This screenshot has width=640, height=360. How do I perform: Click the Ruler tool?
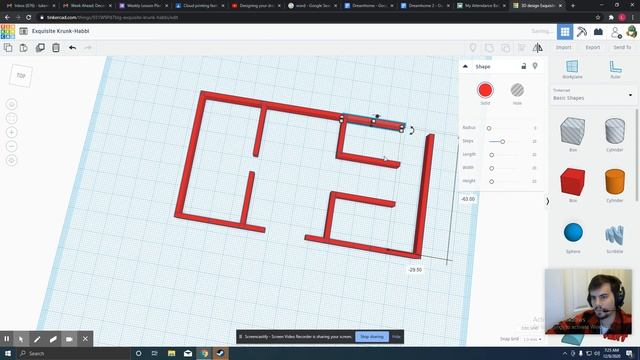(x=615, y=69)
